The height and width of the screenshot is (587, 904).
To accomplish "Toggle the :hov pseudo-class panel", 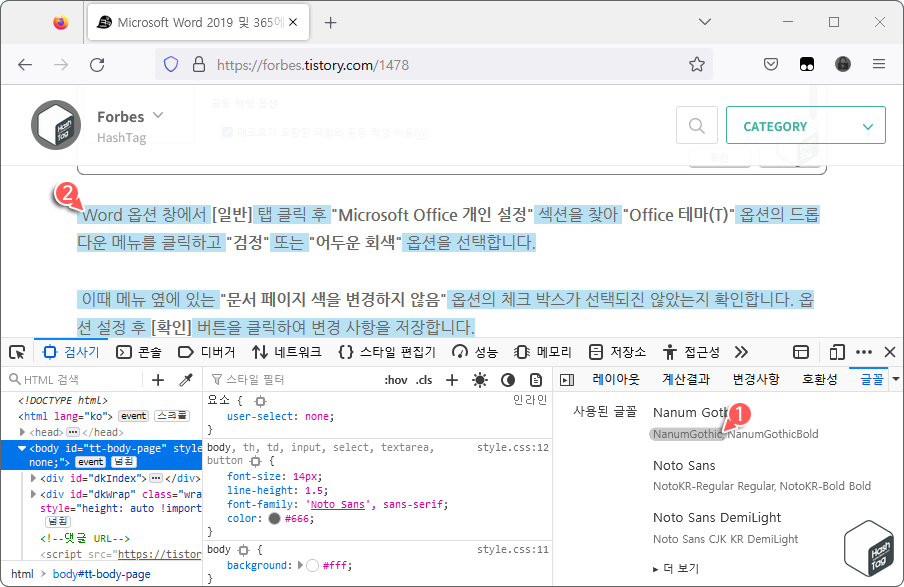I will (396, 379).
